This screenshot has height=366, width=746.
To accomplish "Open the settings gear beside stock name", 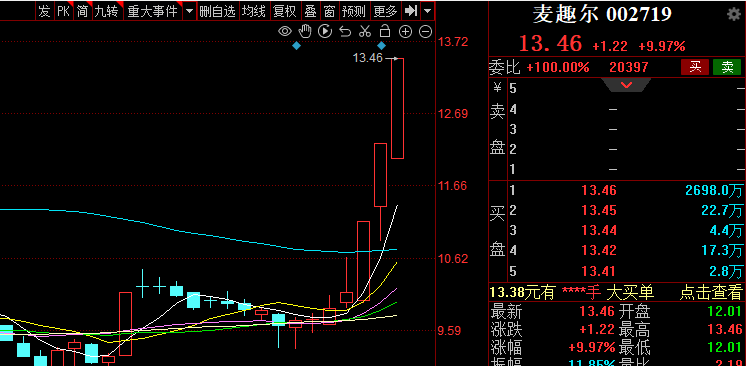I will pyautogui.click(x=734, y=14).
